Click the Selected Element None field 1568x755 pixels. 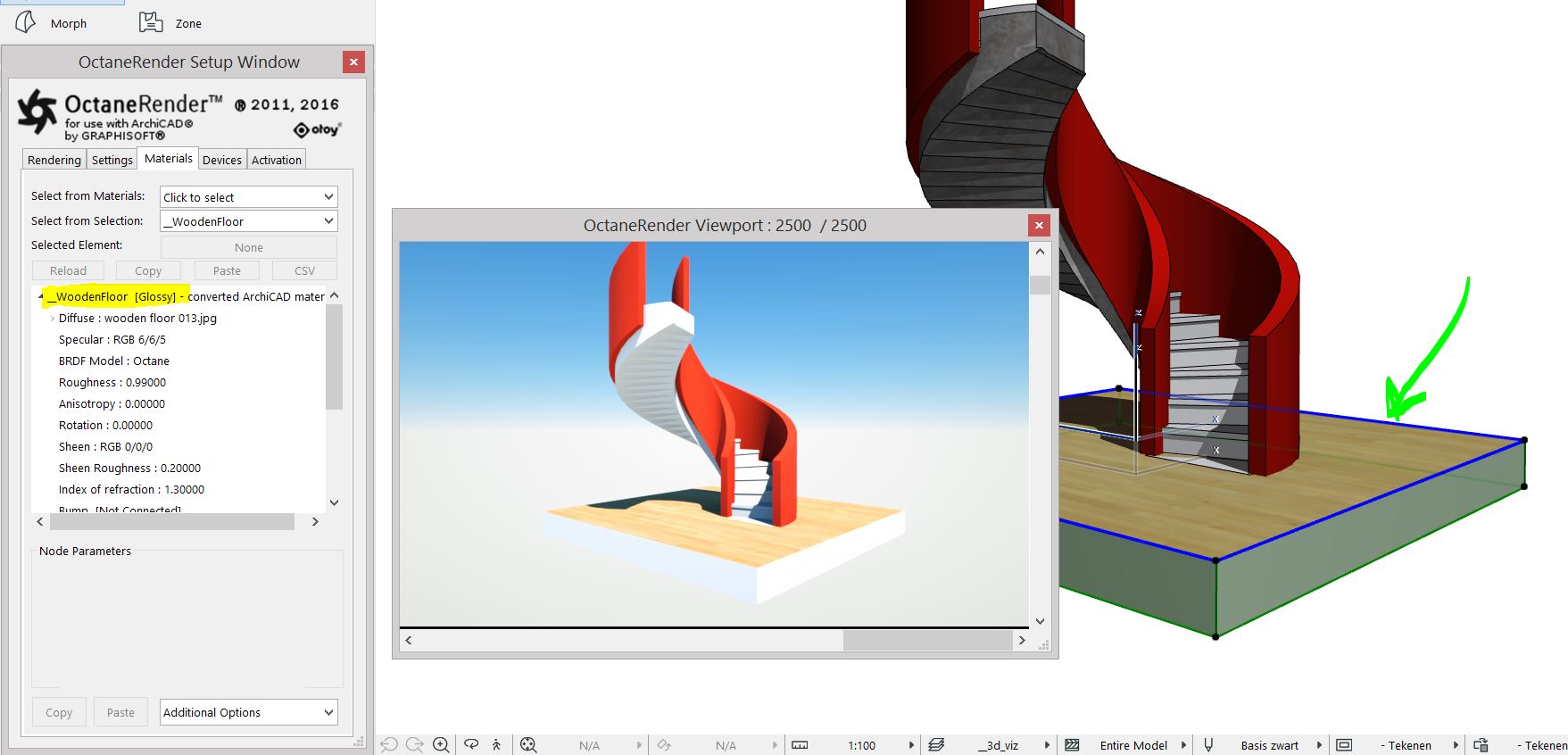tap(249, 247)
